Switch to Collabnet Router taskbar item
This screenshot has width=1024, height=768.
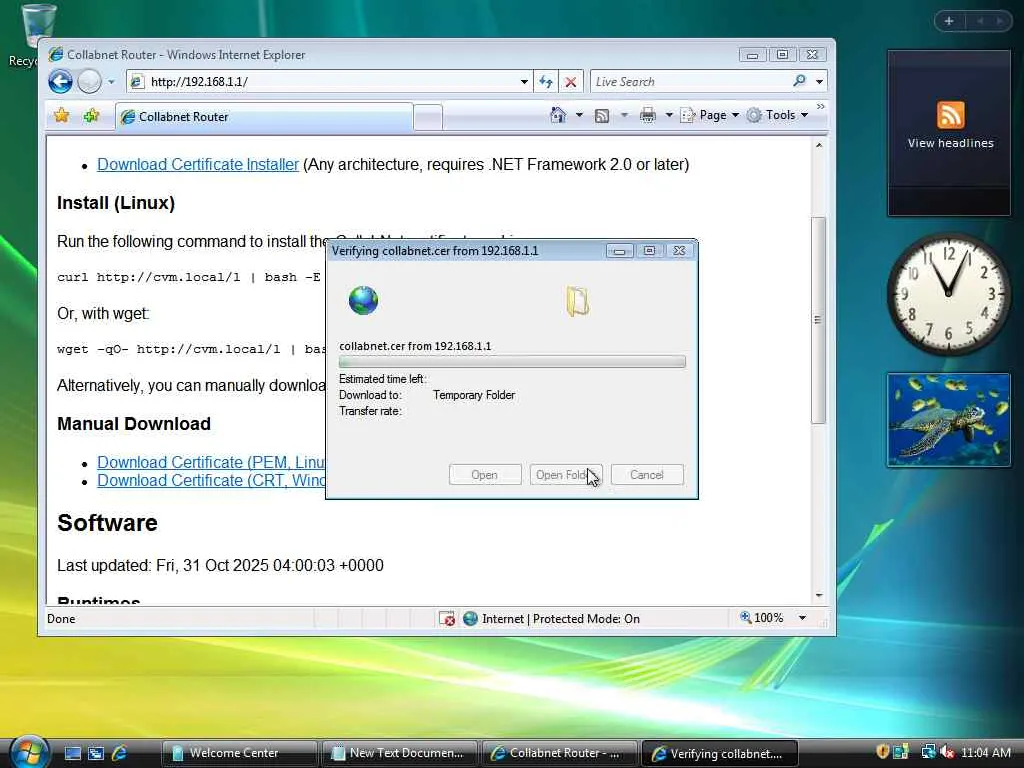[x=560, y=753]
